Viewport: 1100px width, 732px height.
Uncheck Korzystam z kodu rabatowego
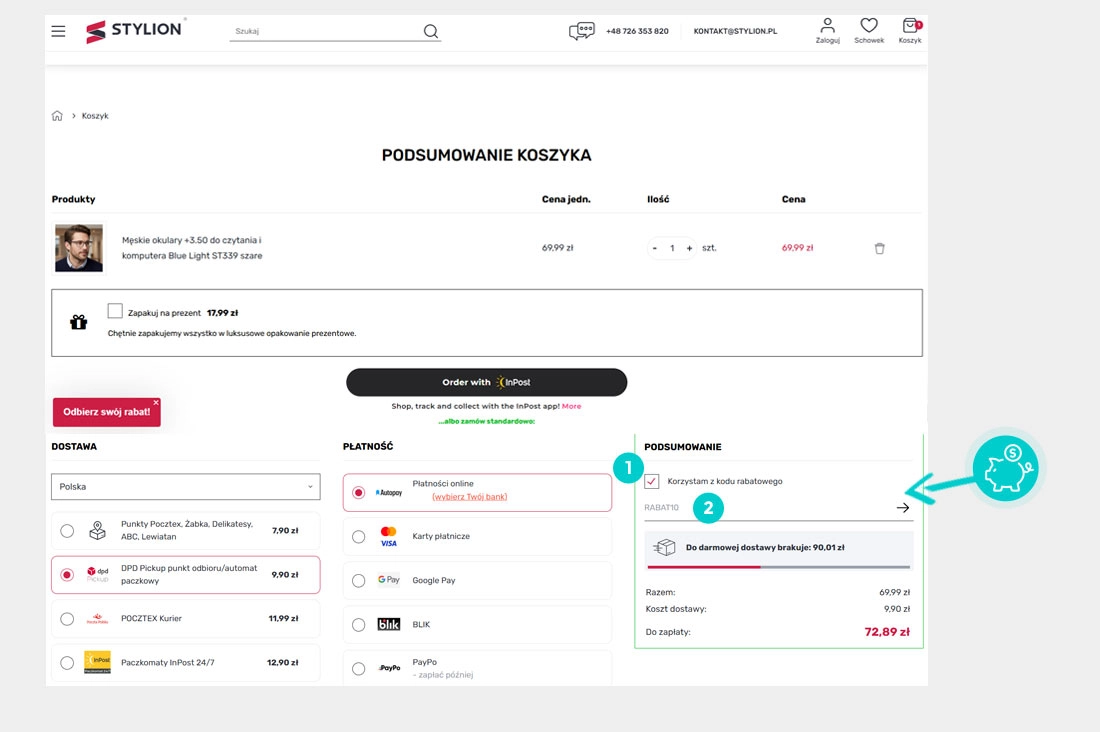[x=652, y=481]
